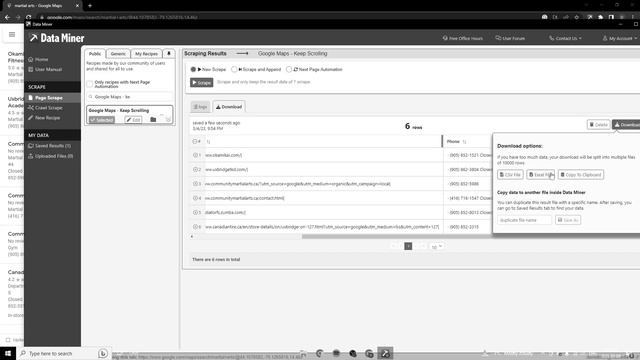
Task: Click the Bing icon in taskbar search
Action: pos(103,353)
